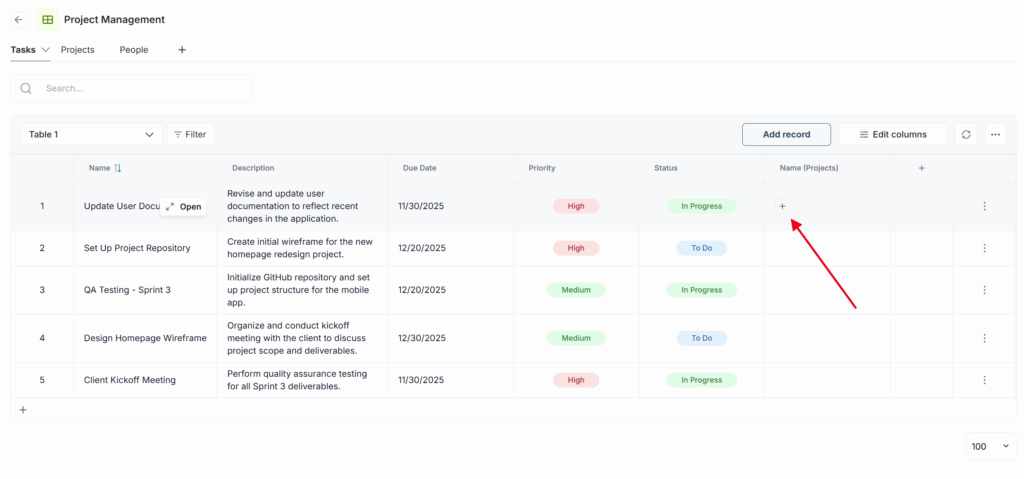1024x479 pixels.
Task: Click the sort icon beside Name header
Action: [118, 168]
